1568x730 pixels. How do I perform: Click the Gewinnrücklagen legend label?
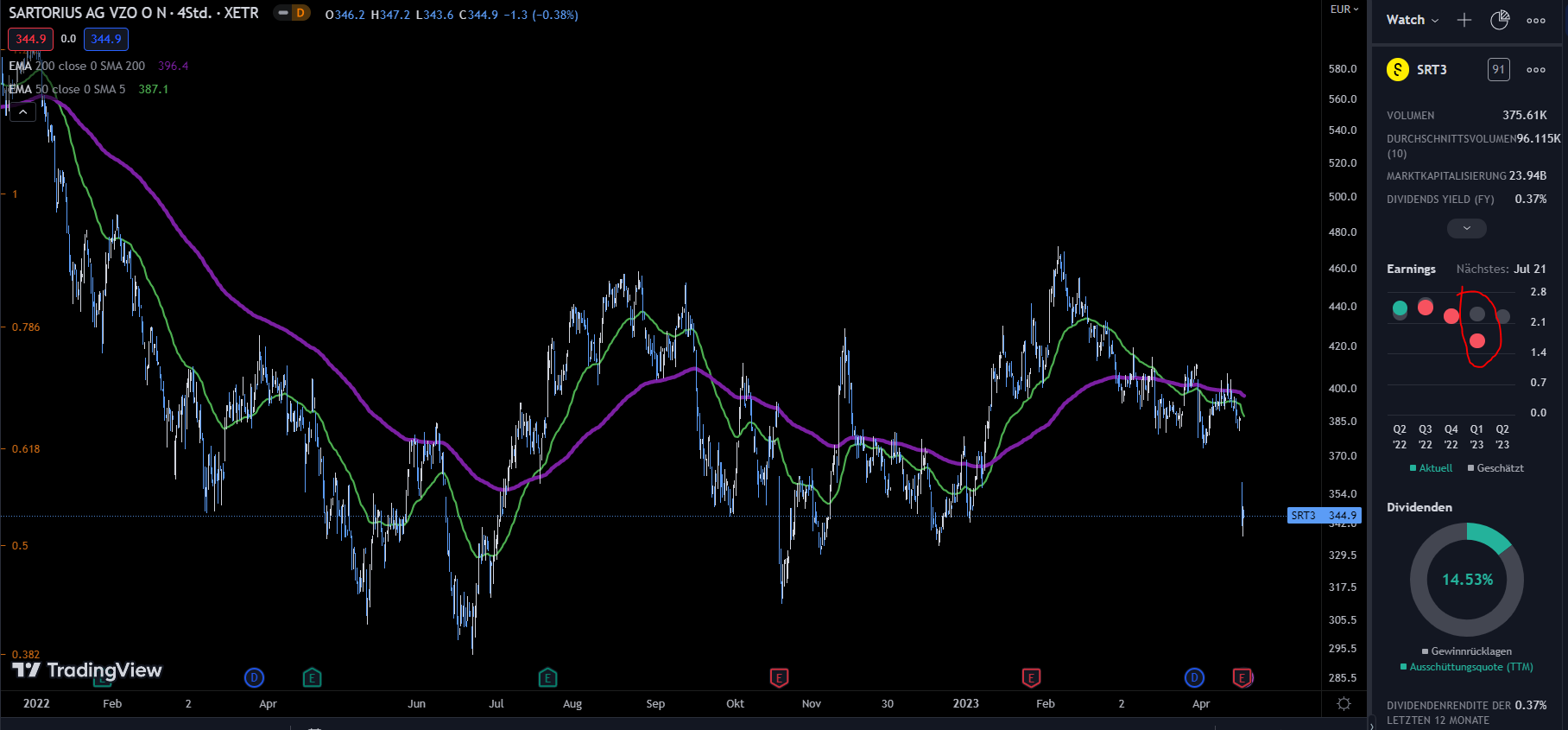coord(1467,651)
